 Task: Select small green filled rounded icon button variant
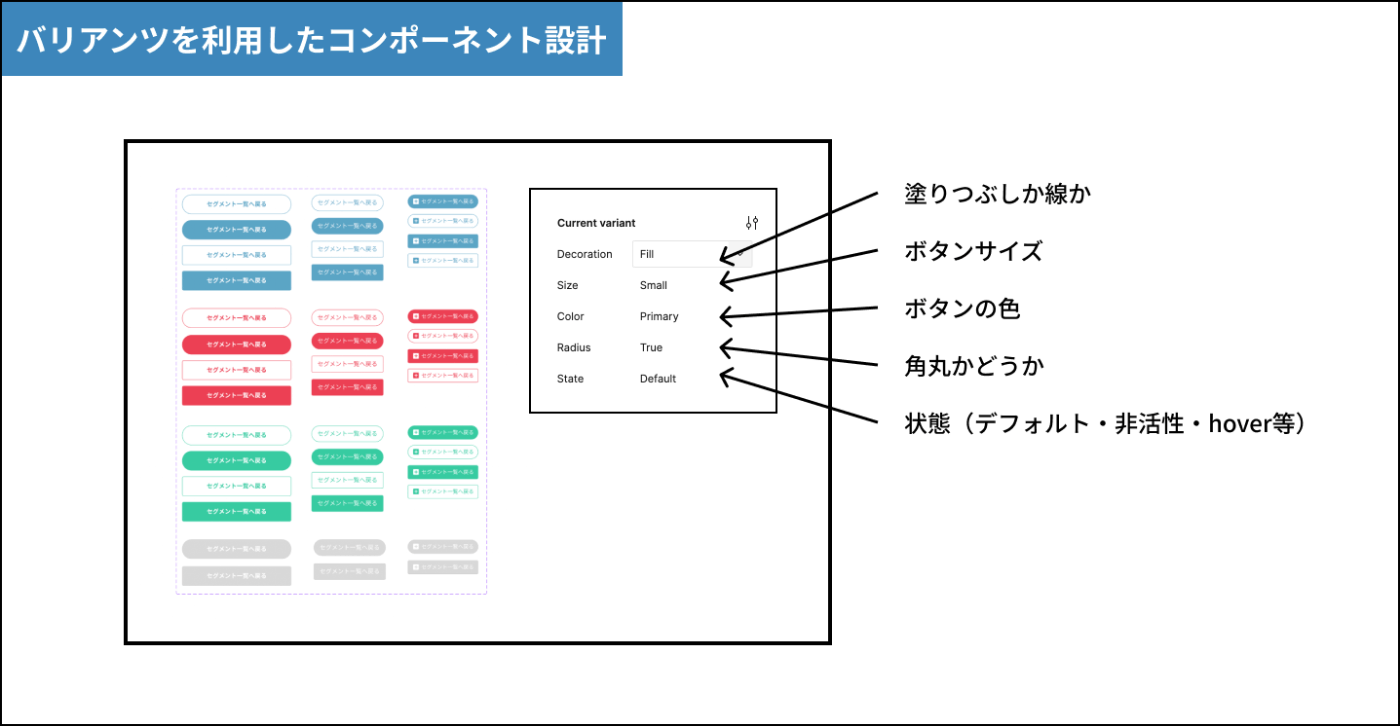tap(443, 432)
